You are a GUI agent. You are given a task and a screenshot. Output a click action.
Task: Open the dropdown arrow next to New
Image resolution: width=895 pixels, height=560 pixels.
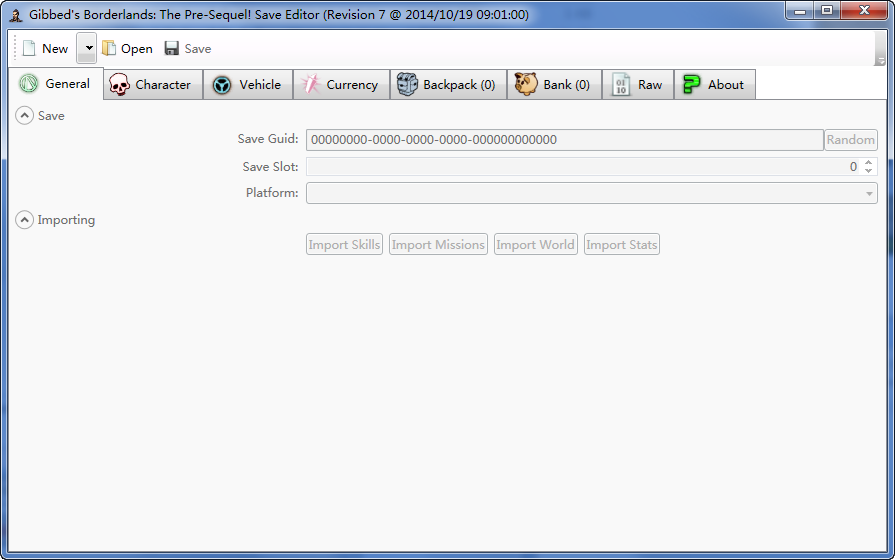click(87, 48)
